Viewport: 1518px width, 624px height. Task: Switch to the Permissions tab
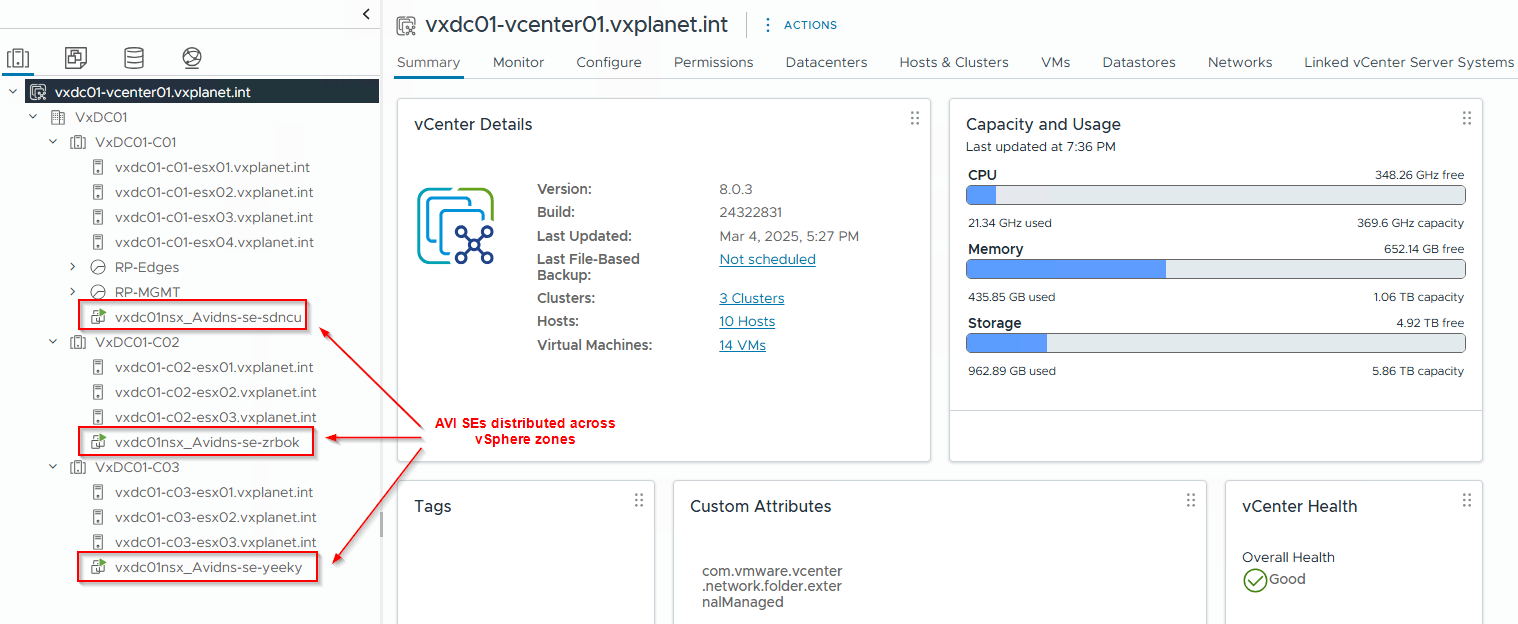pos(713,62)
